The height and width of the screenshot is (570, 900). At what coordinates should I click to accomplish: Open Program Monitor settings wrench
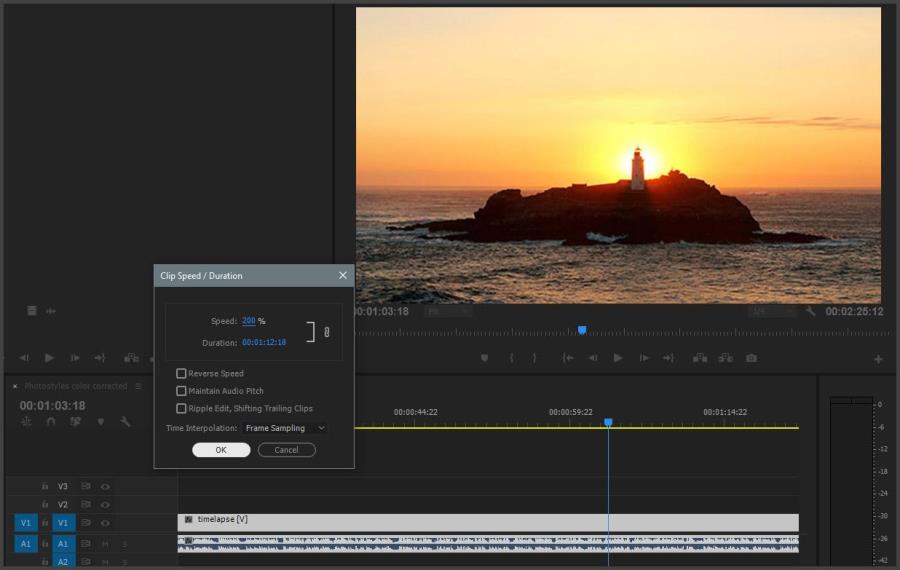(810, 311)
